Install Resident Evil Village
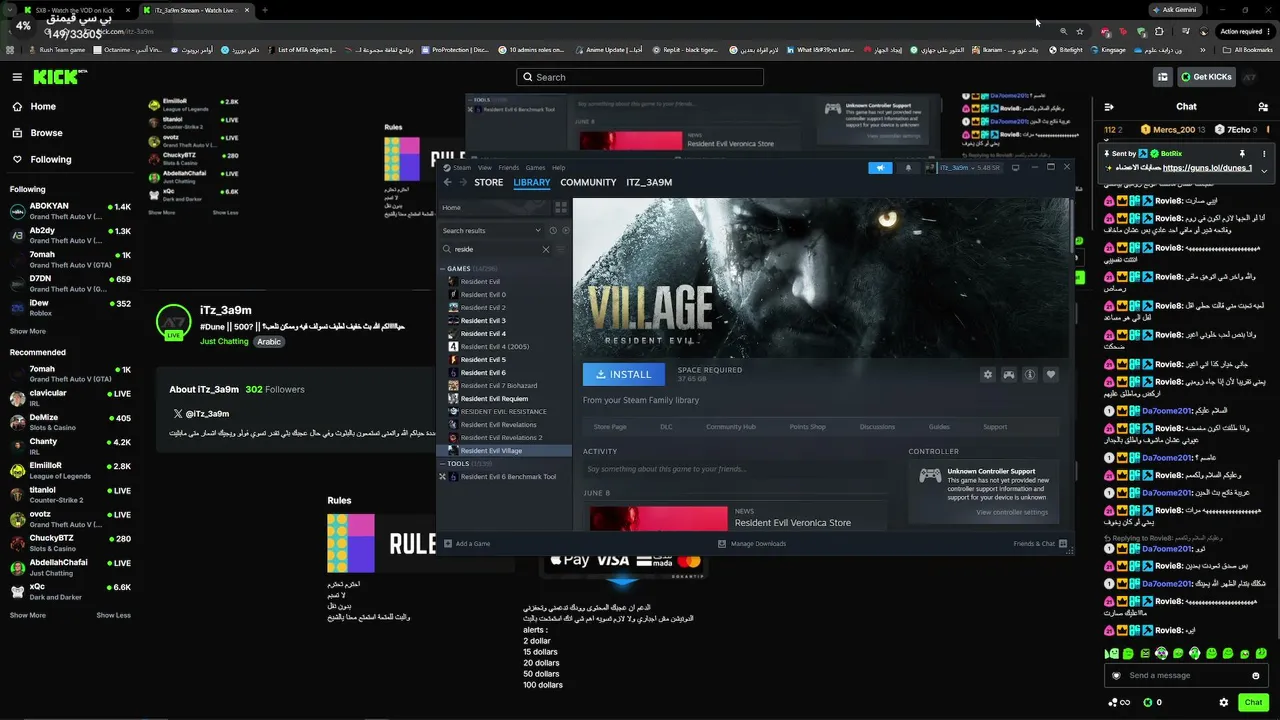The image size is (1280, 720). pyautogui.click(x=624, y=374)
